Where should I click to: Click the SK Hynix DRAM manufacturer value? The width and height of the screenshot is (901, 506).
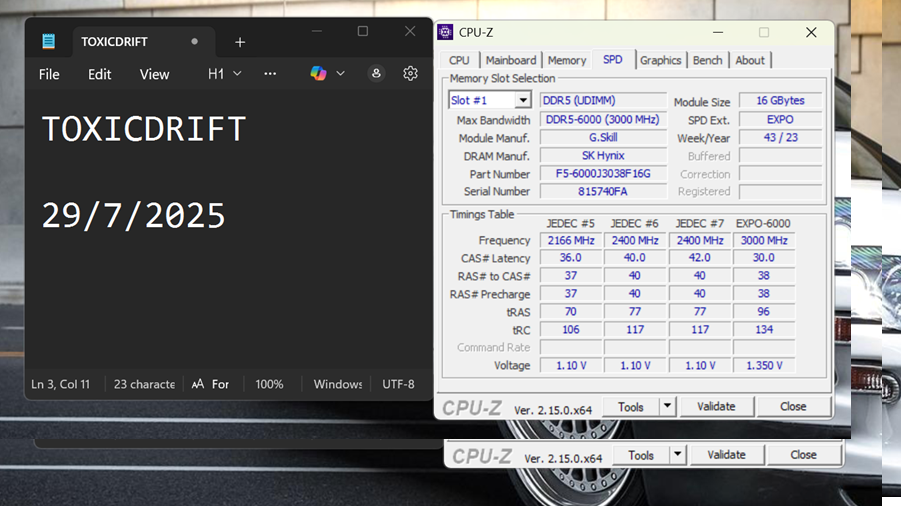pos(603,156)
